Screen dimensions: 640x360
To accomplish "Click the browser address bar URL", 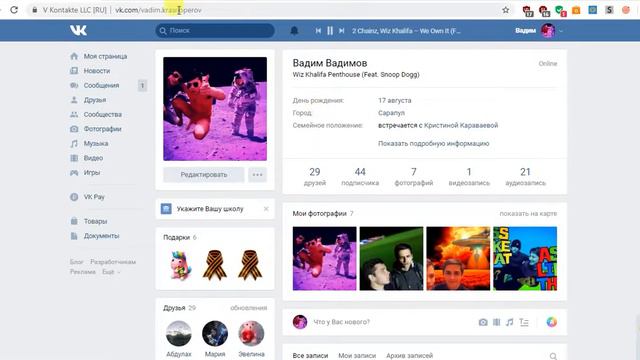I will click(x=158, y=10).
